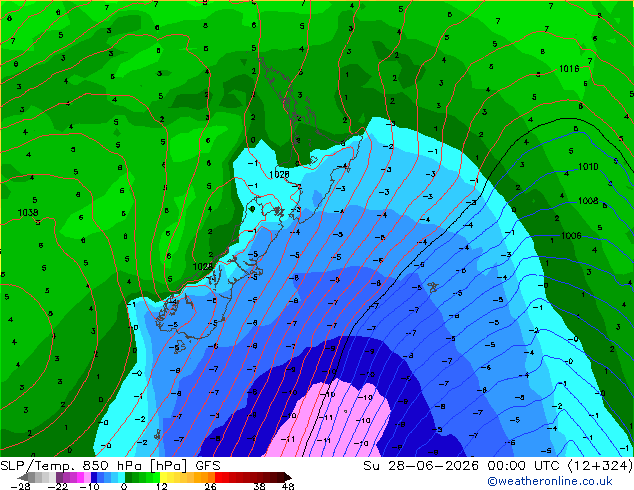Click the 26 legend scale value
The width and height of the screenshot is (634, 490).
point(210,486)
